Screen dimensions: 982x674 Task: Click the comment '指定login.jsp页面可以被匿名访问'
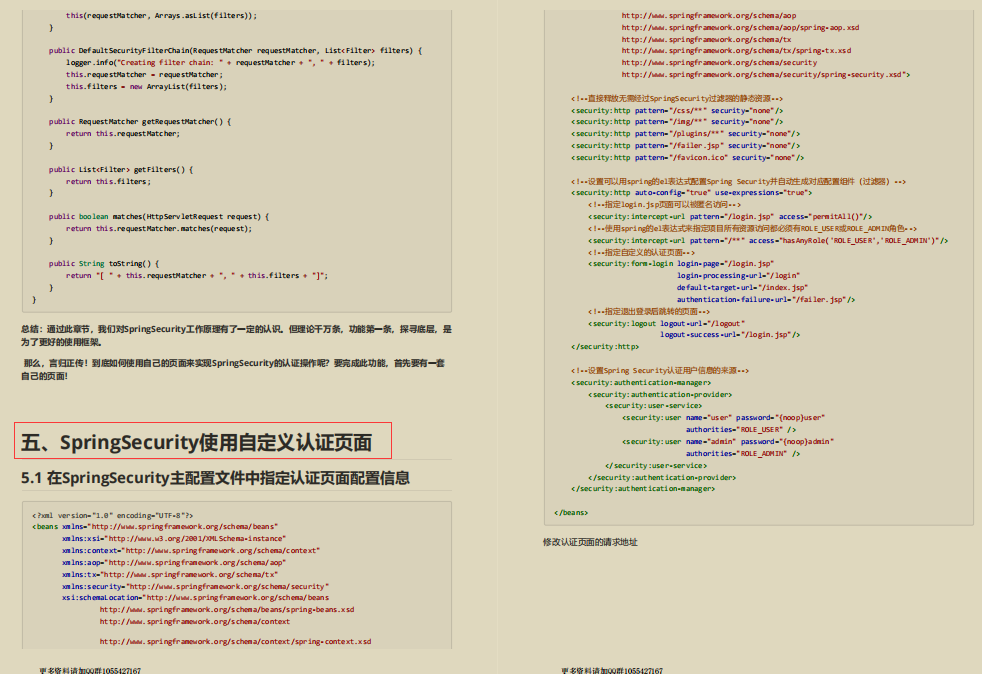pos(664,205)
